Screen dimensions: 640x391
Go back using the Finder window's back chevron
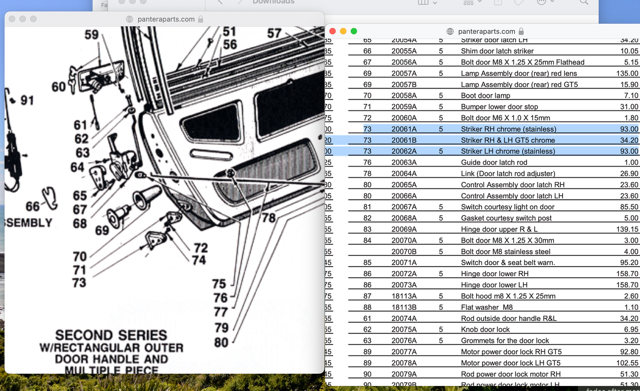coord(220,2)
